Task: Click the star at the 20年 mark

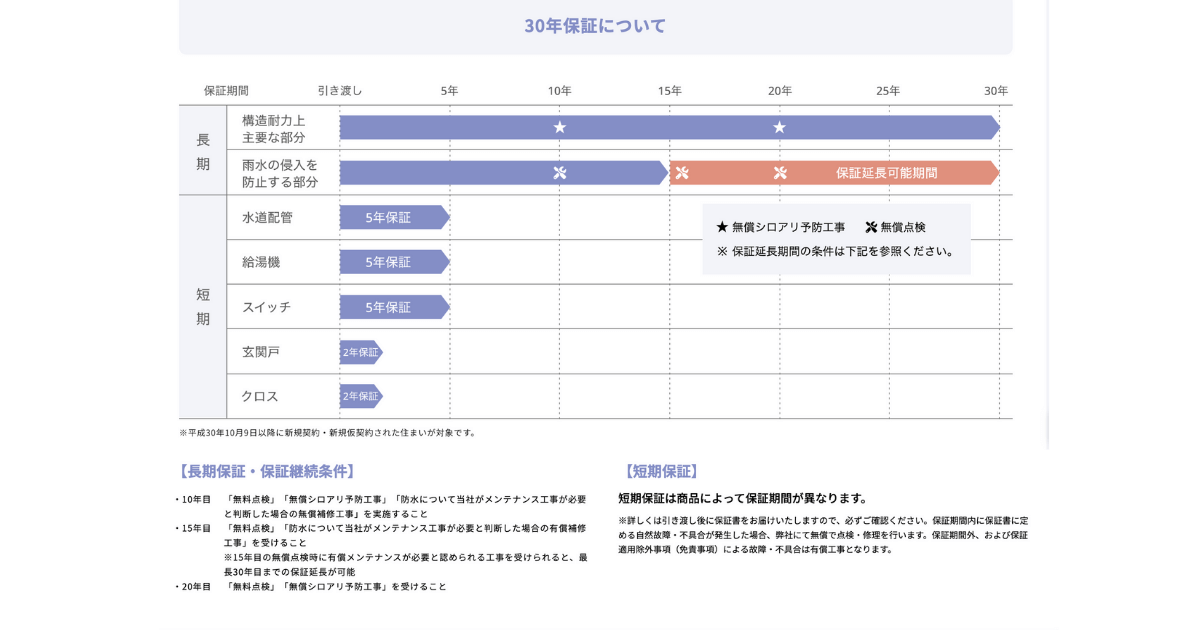Action: coord(780,127)
